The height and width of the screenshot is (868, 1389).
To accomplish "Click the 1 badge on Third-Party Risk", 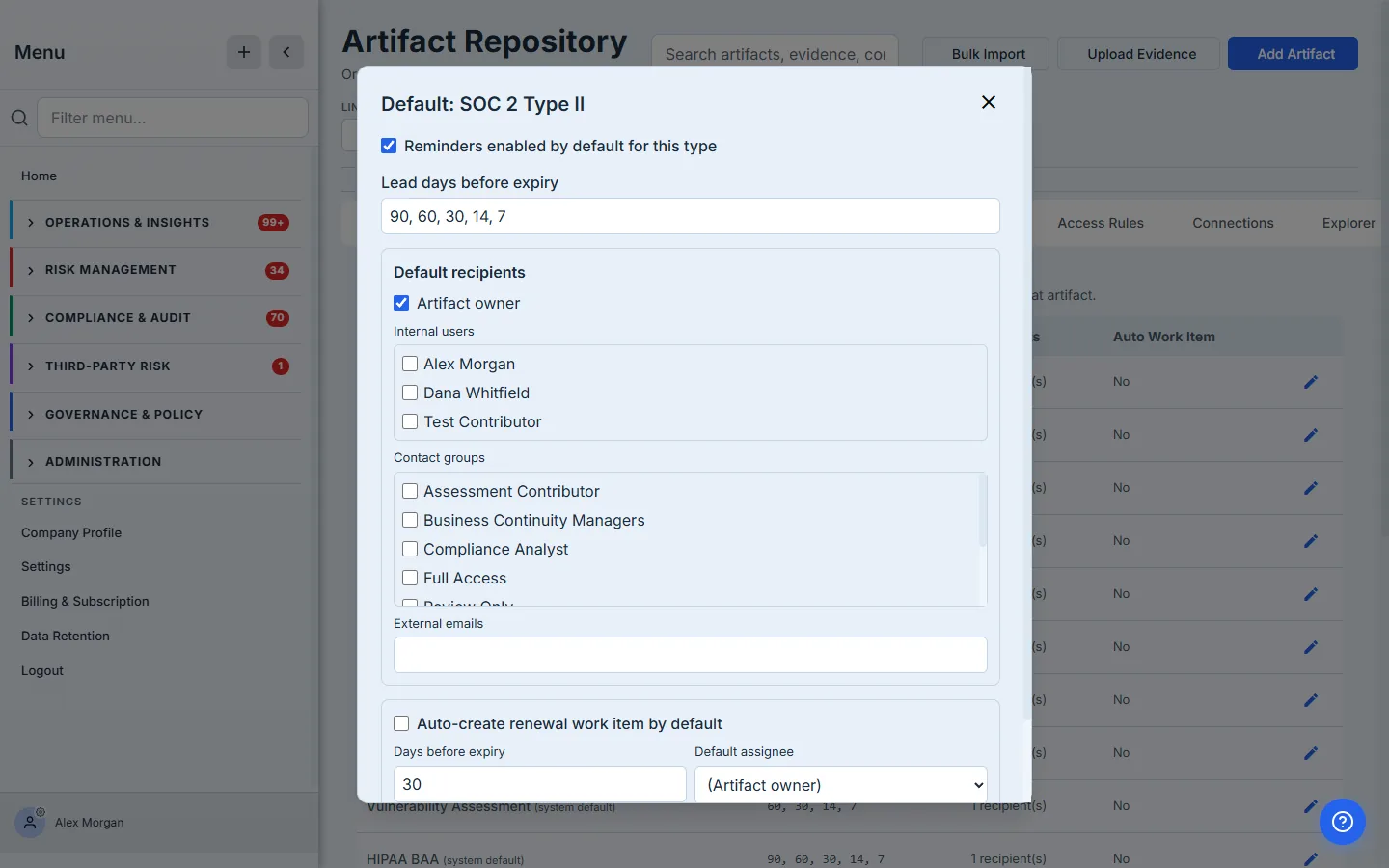I will 281,366.
